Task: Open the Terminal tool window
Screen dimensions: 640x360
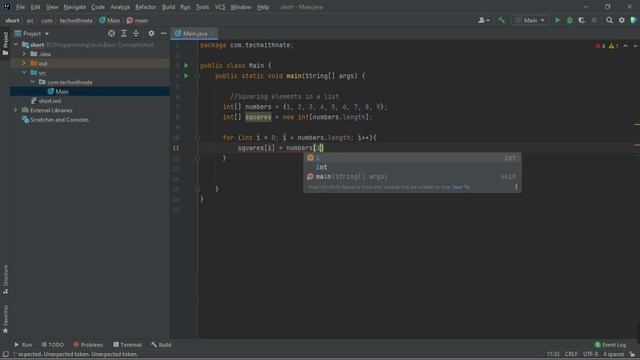Action: [127, 345]
